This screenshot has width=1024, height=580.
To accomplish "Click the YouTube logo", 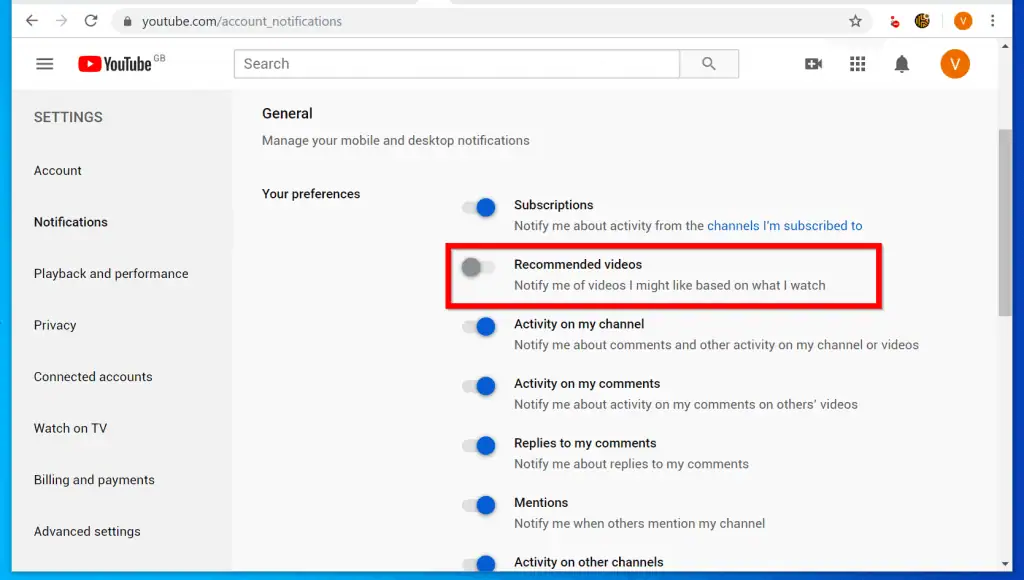I will coord(115,63).
